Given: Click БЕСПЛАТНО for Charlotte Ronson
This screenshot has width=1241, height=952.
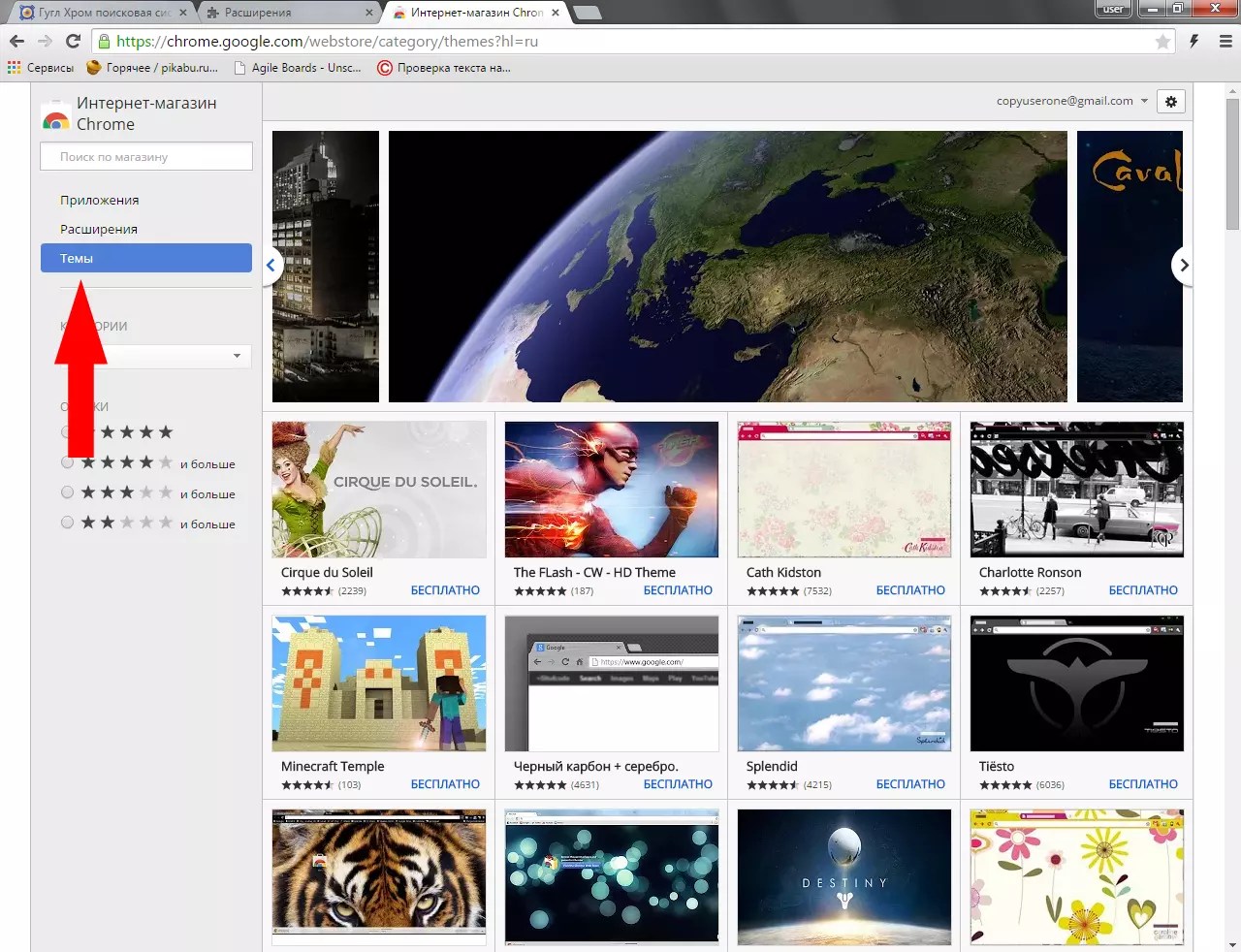Looking at the screenshot, I should (1143, 590).
